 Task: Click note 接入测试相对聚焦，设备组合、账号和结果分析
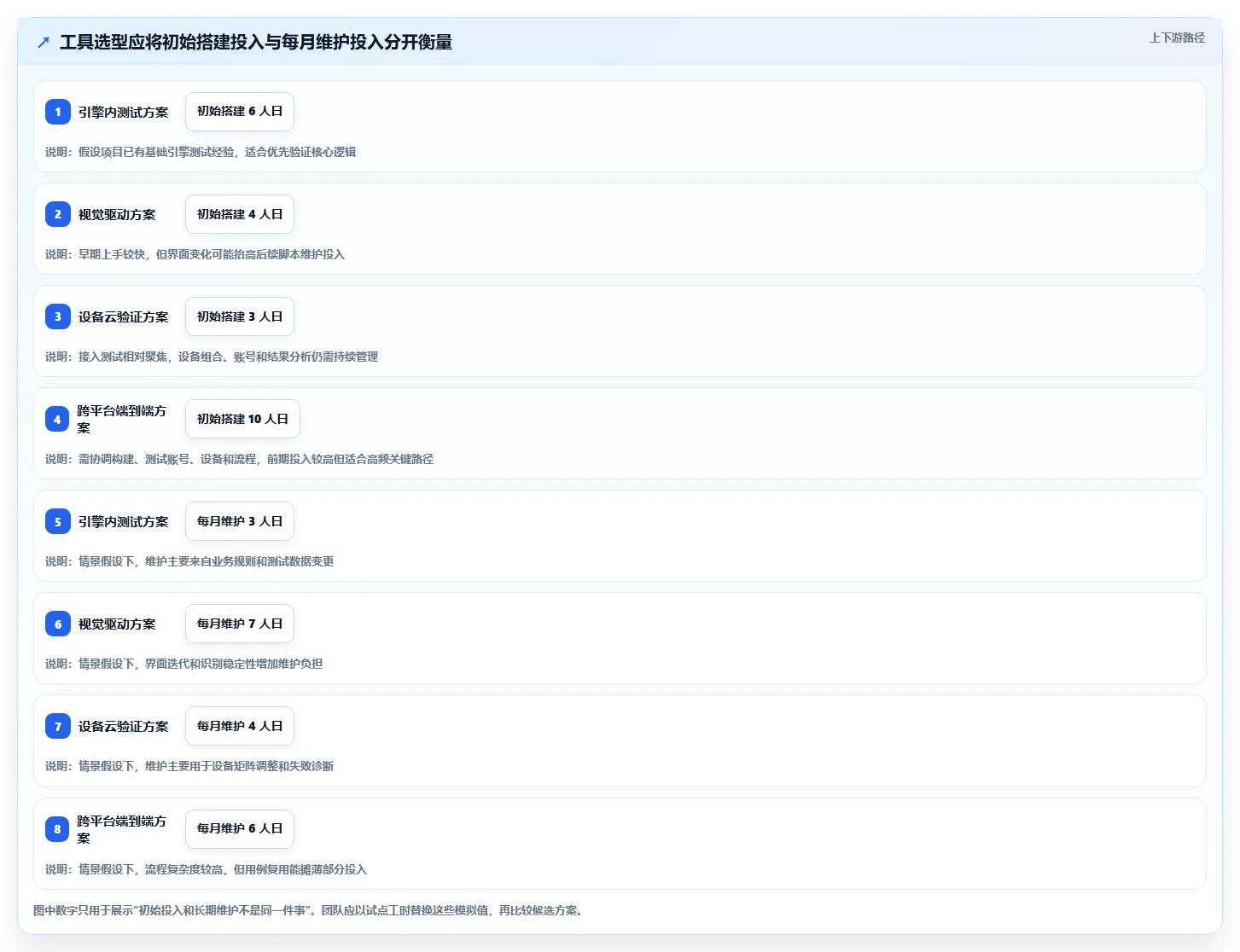click(212, 357)
